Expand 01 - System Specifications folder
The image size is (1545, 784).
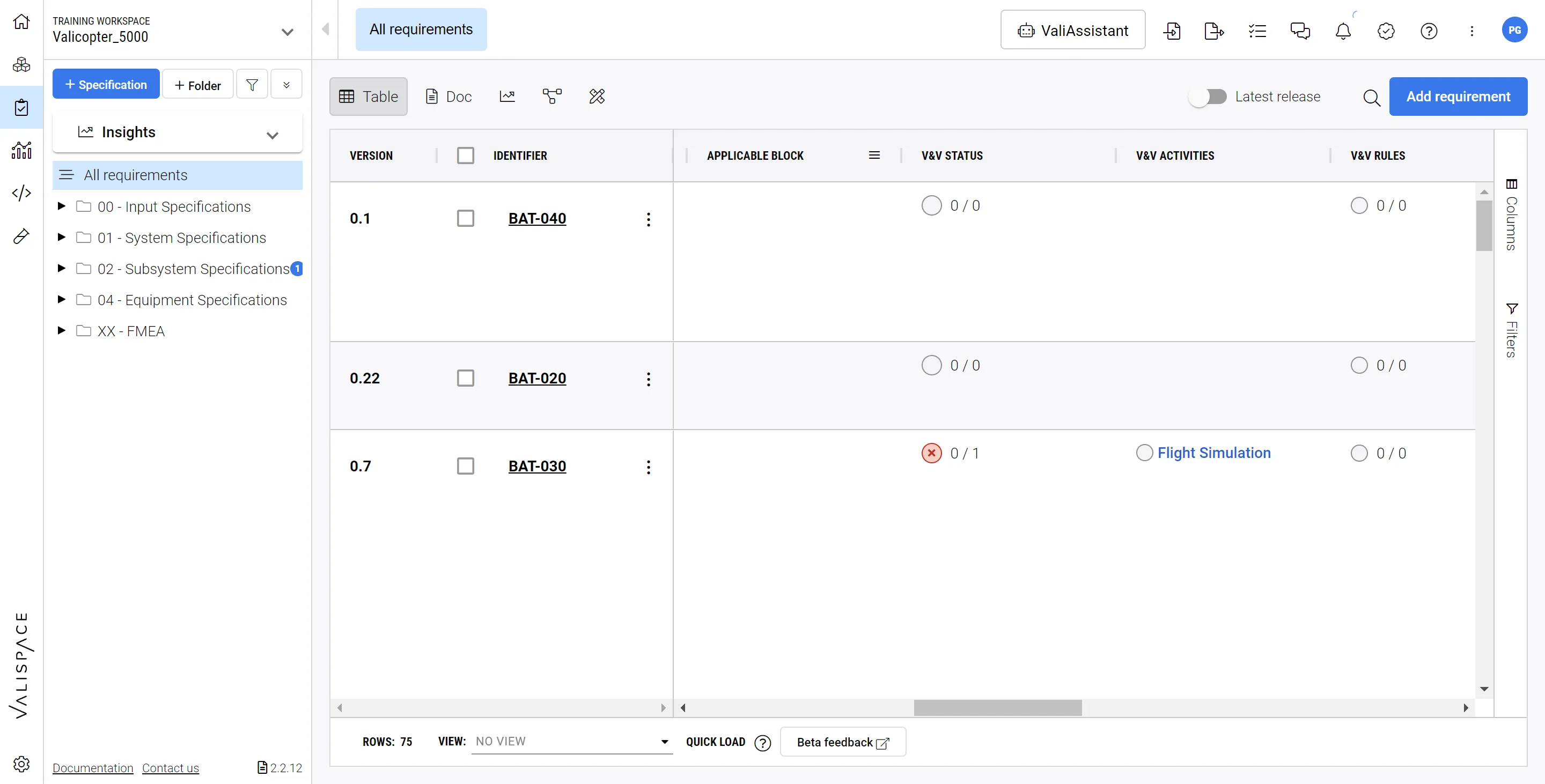(x=61, y=238)
